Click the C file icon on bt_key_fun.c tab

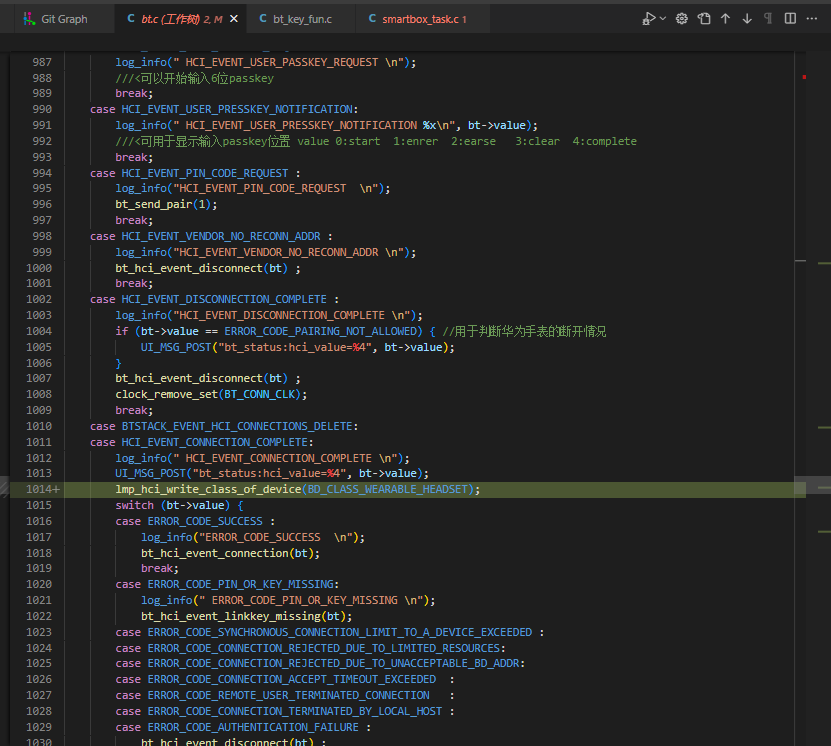pos(263,19)
